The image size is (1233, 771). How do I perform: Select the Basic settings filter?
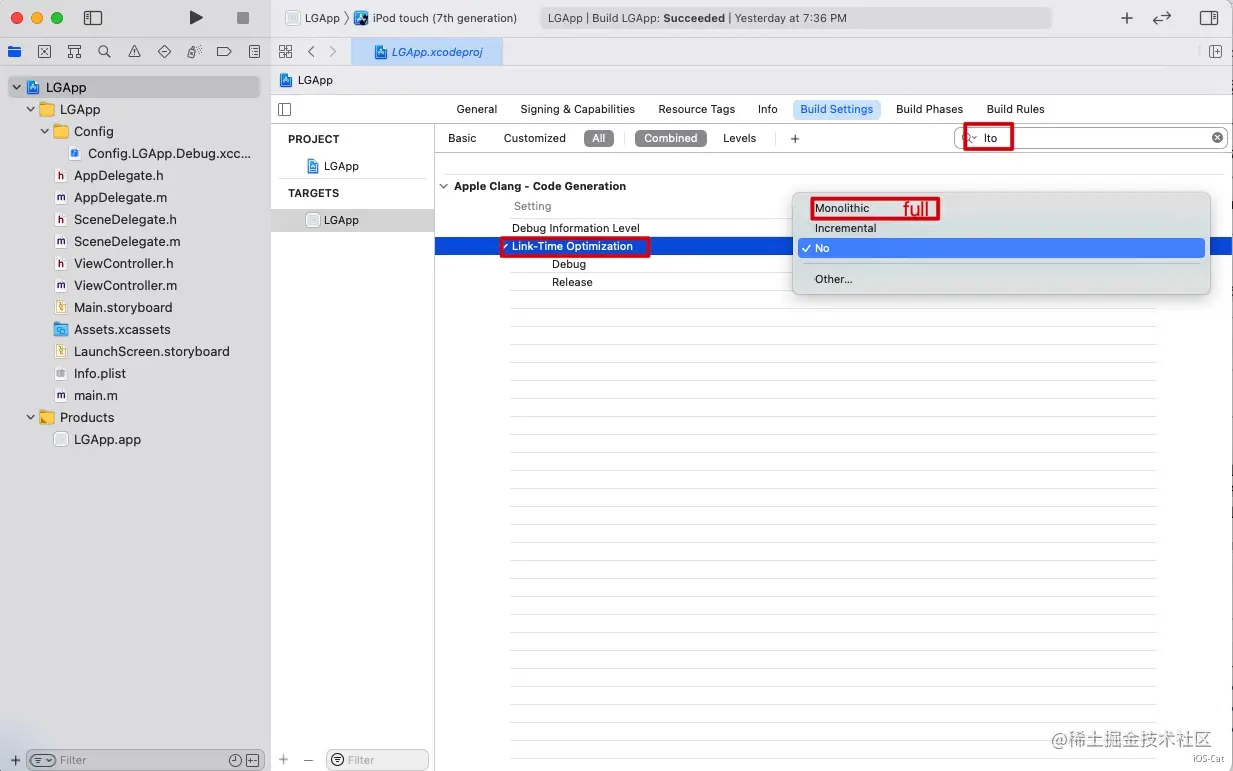coord(462,138)
